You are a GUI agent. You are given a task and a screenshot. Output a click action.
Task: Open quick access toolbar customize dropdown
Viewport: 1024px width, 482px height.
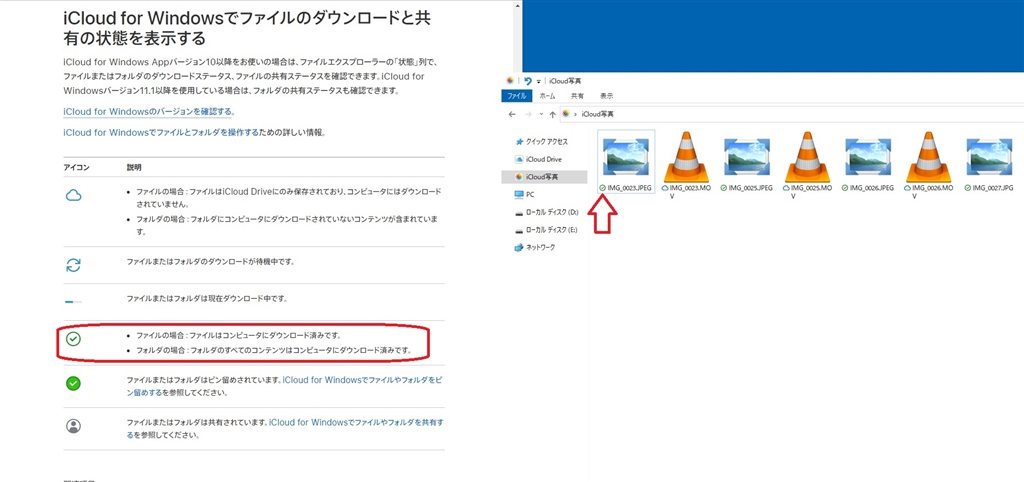(539, 81)
